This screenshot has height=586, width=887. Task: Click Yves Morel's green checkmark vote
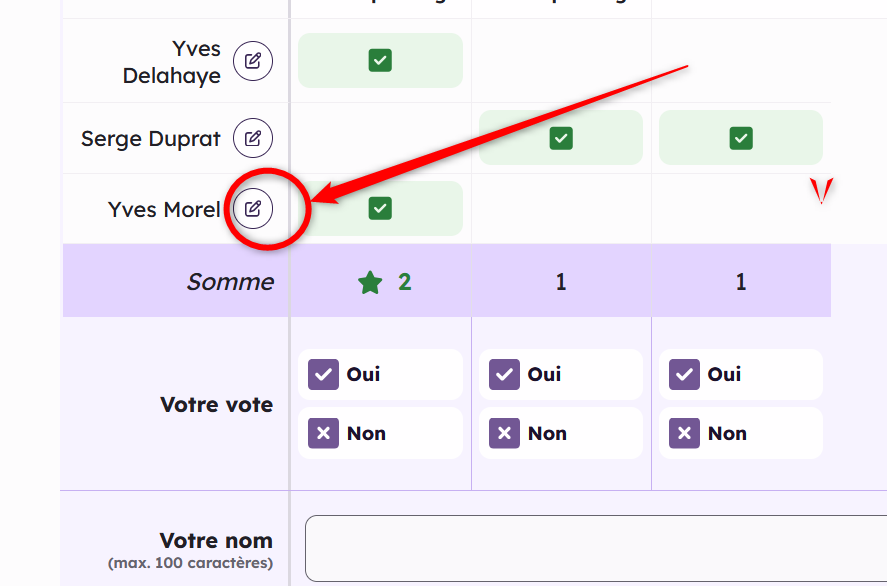(380, 208)
